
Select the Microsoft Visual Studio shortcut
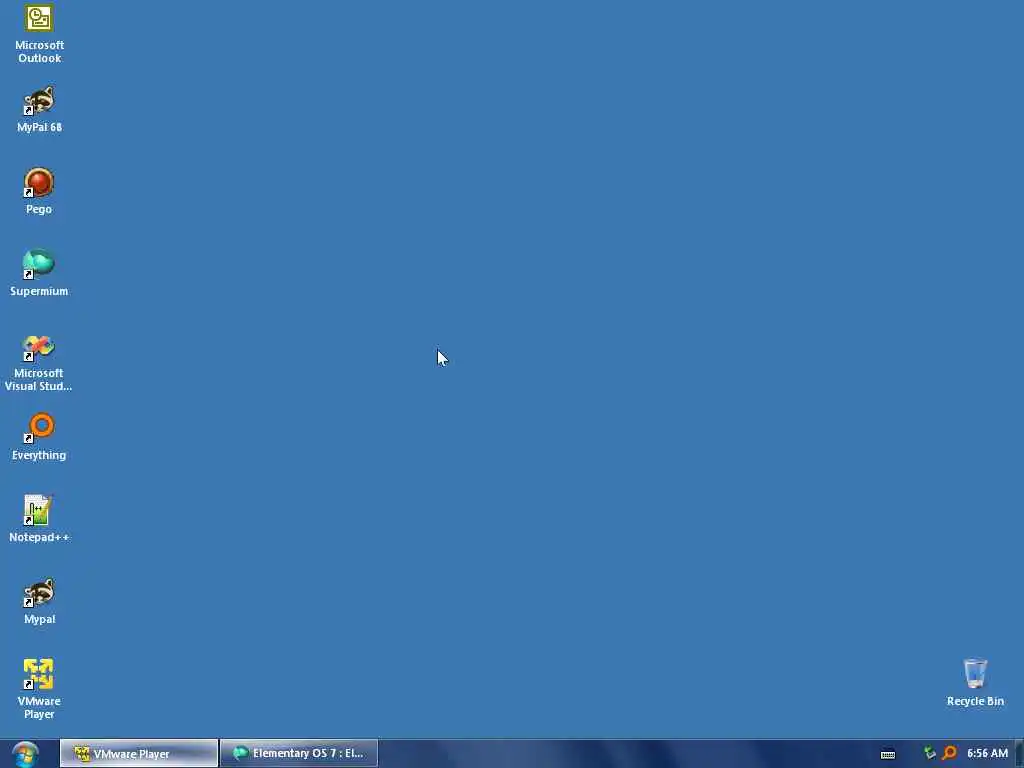(x=39, y=363)
